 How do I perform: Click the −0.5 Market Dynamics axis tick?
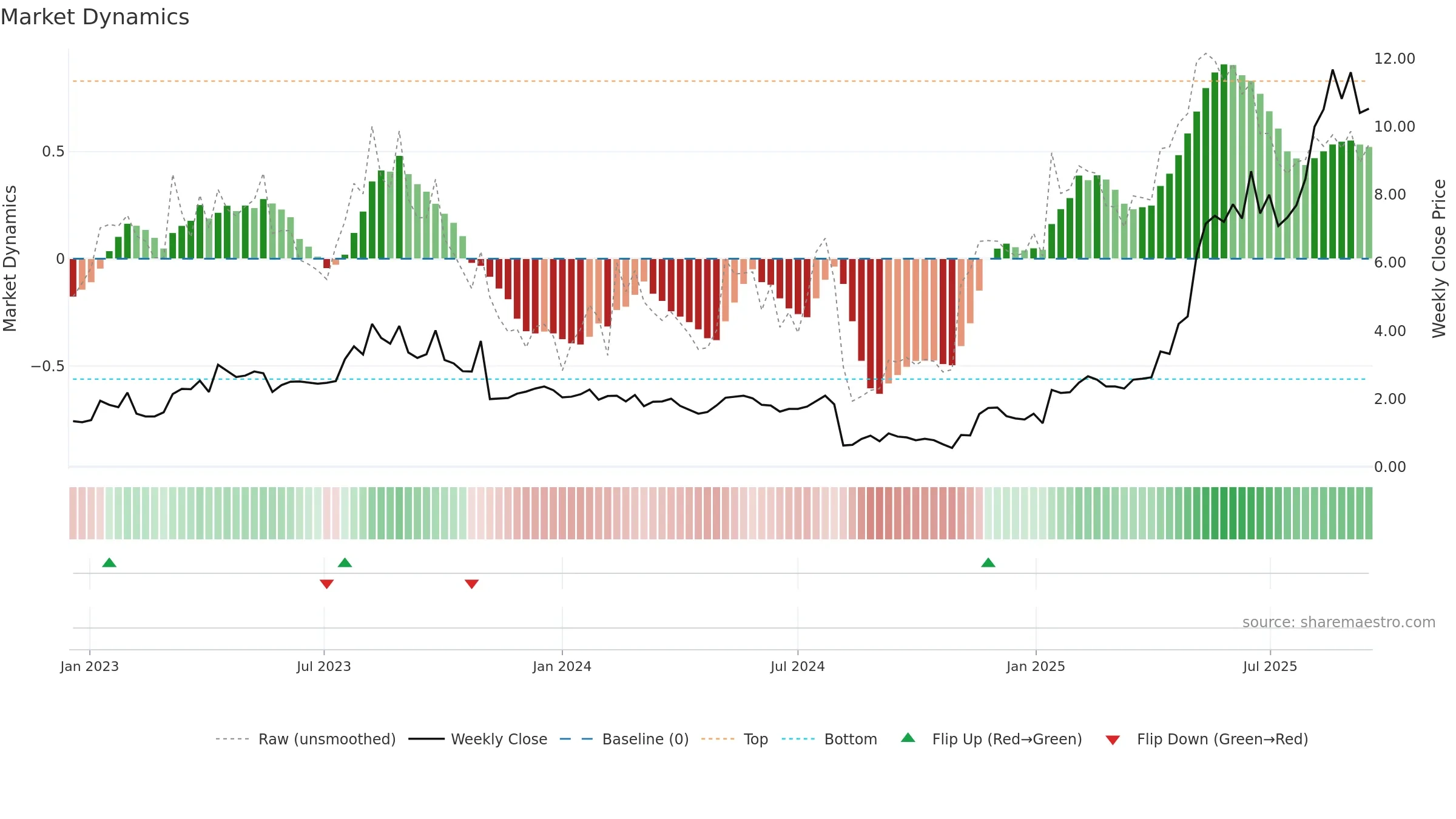click(x=48, y=366)
